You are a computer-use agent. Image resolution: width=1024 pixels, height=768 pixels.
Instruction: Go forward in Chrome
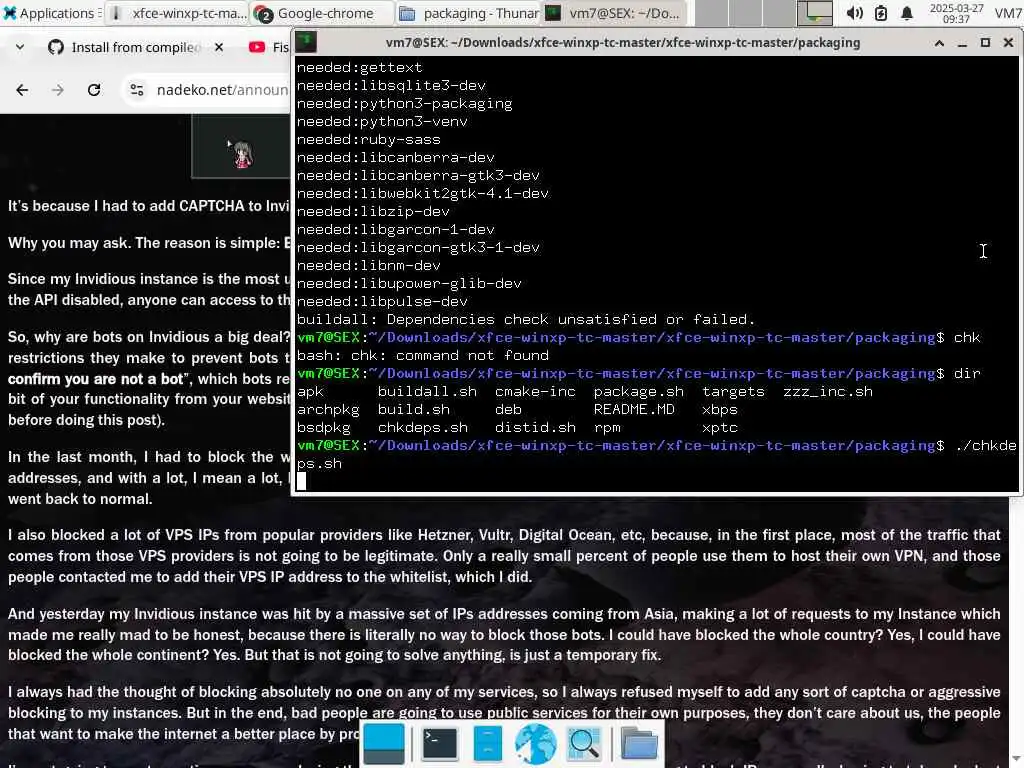tap(58, 90)
